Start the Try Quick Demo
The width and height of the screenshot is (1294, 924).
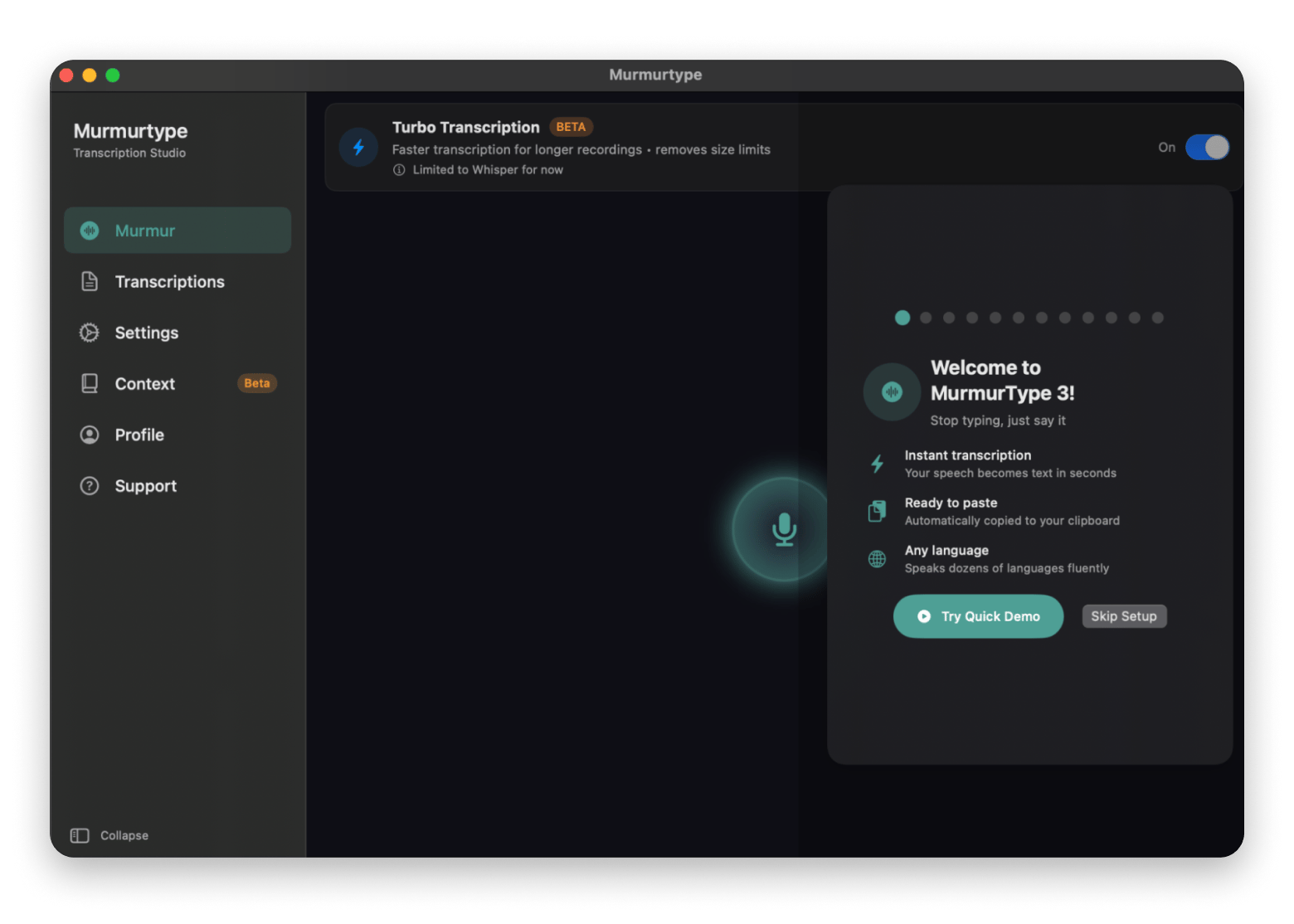point(978,616)
